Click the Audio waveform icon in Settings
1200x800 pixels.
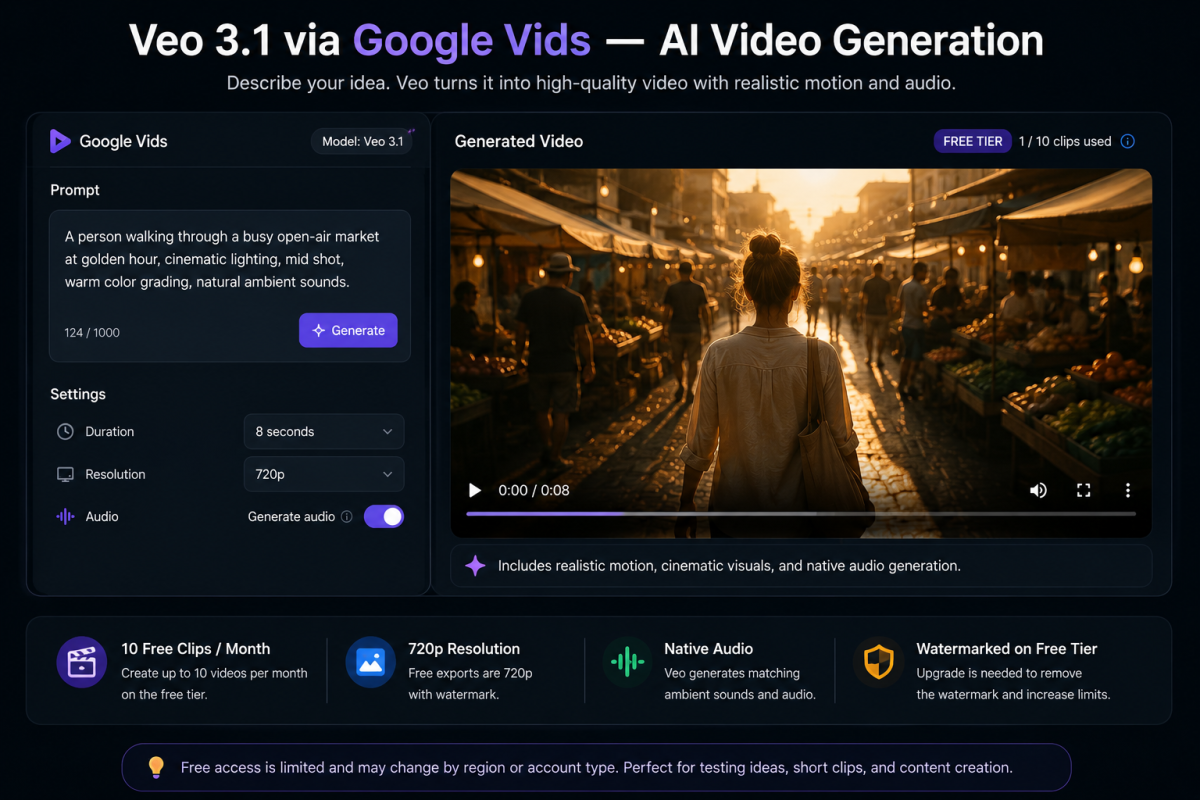tap(65, 517)
